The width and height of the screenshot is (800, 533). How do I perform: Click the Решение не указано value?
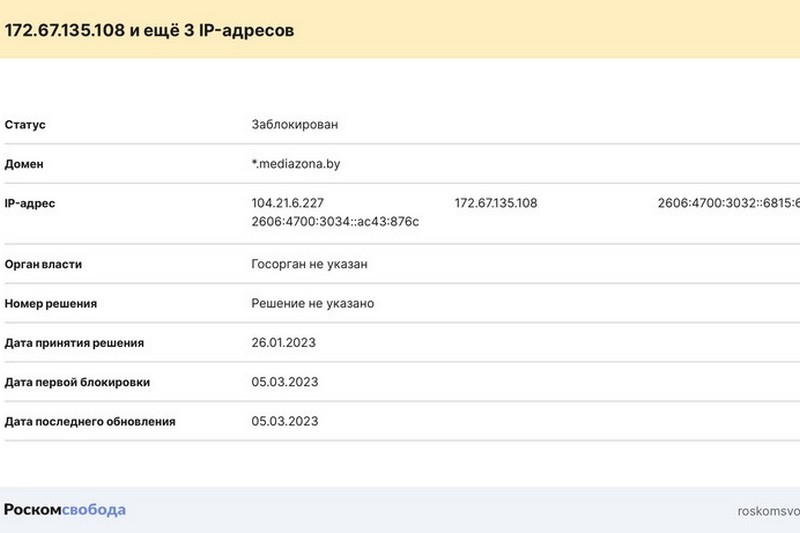click(313, 303)
